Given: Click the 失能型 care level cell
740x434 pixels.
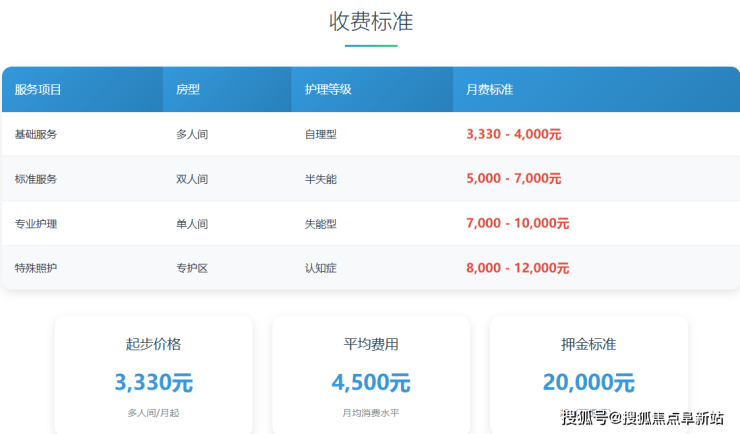Looking at the screenshot, I should (x=321, y=224).
